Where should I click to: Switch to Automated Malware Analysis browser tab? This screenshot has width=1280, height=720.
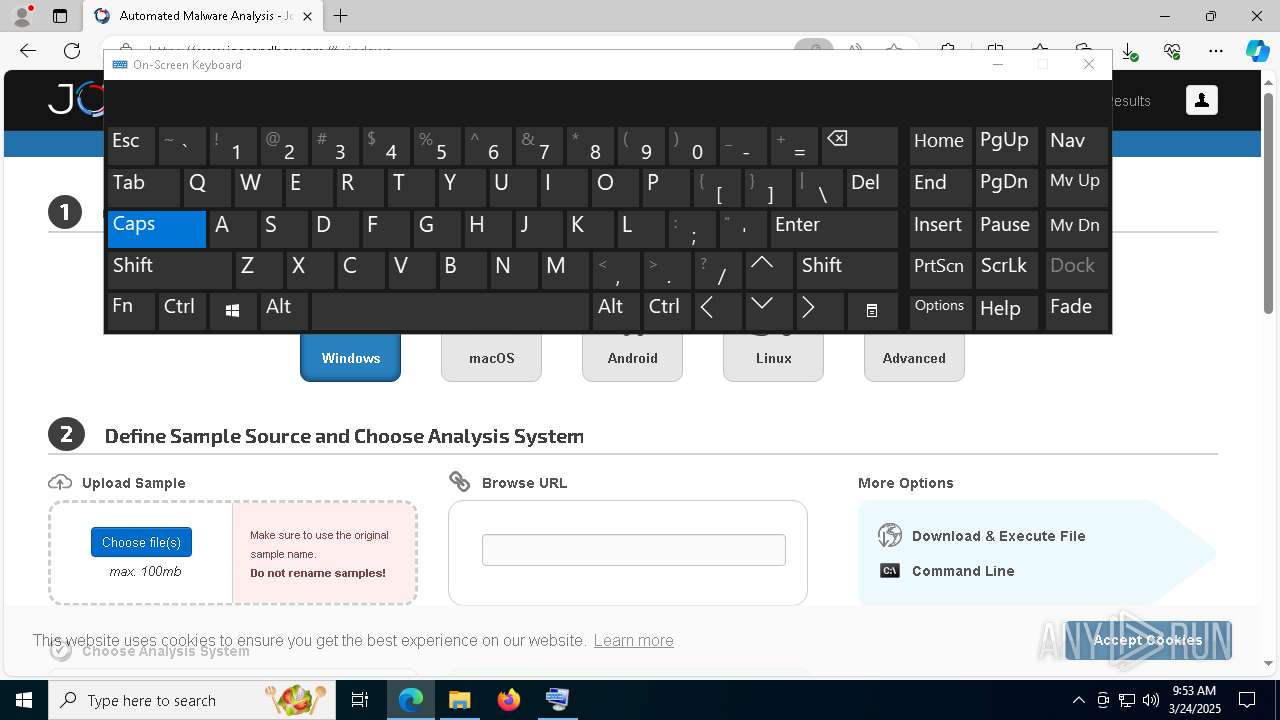click(x=202, y=16)
